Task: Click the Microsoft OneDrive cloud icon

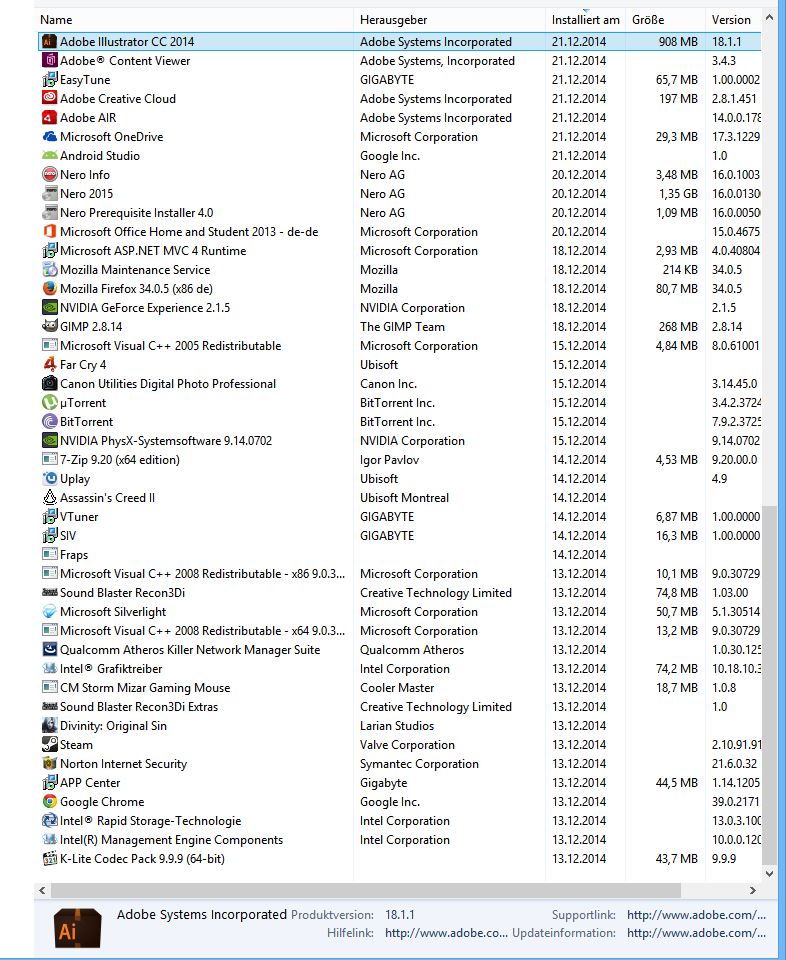Action: [50, 137]
